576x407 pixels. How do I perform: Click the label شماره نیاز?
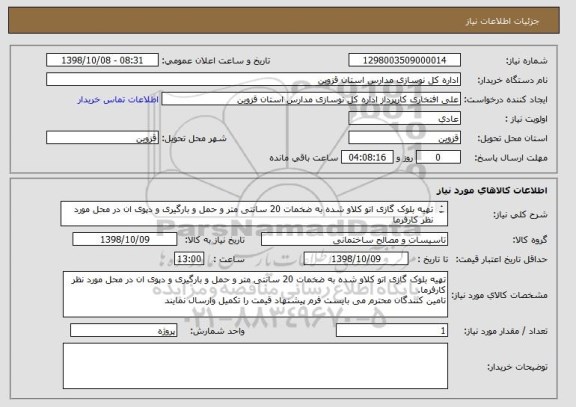(x=527, y=61)
